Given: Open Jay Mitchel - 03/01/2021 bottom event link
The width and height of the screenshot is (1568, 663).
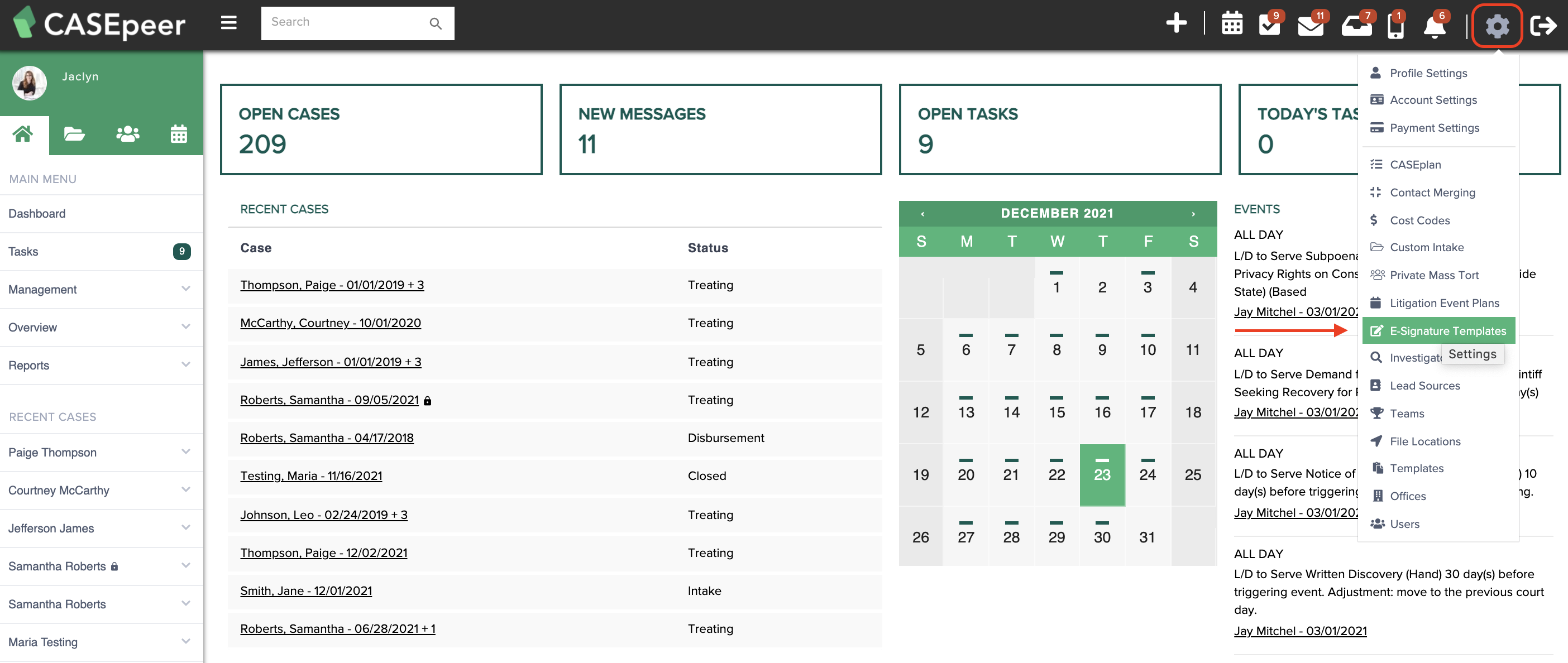Looking at the screenshot, I should coord(1300,631).
